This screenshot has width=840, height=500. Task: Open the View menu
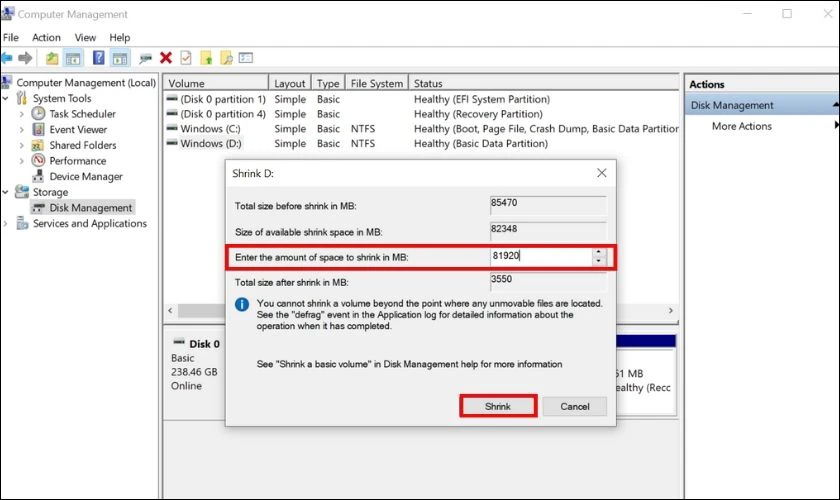click(85, 38)
